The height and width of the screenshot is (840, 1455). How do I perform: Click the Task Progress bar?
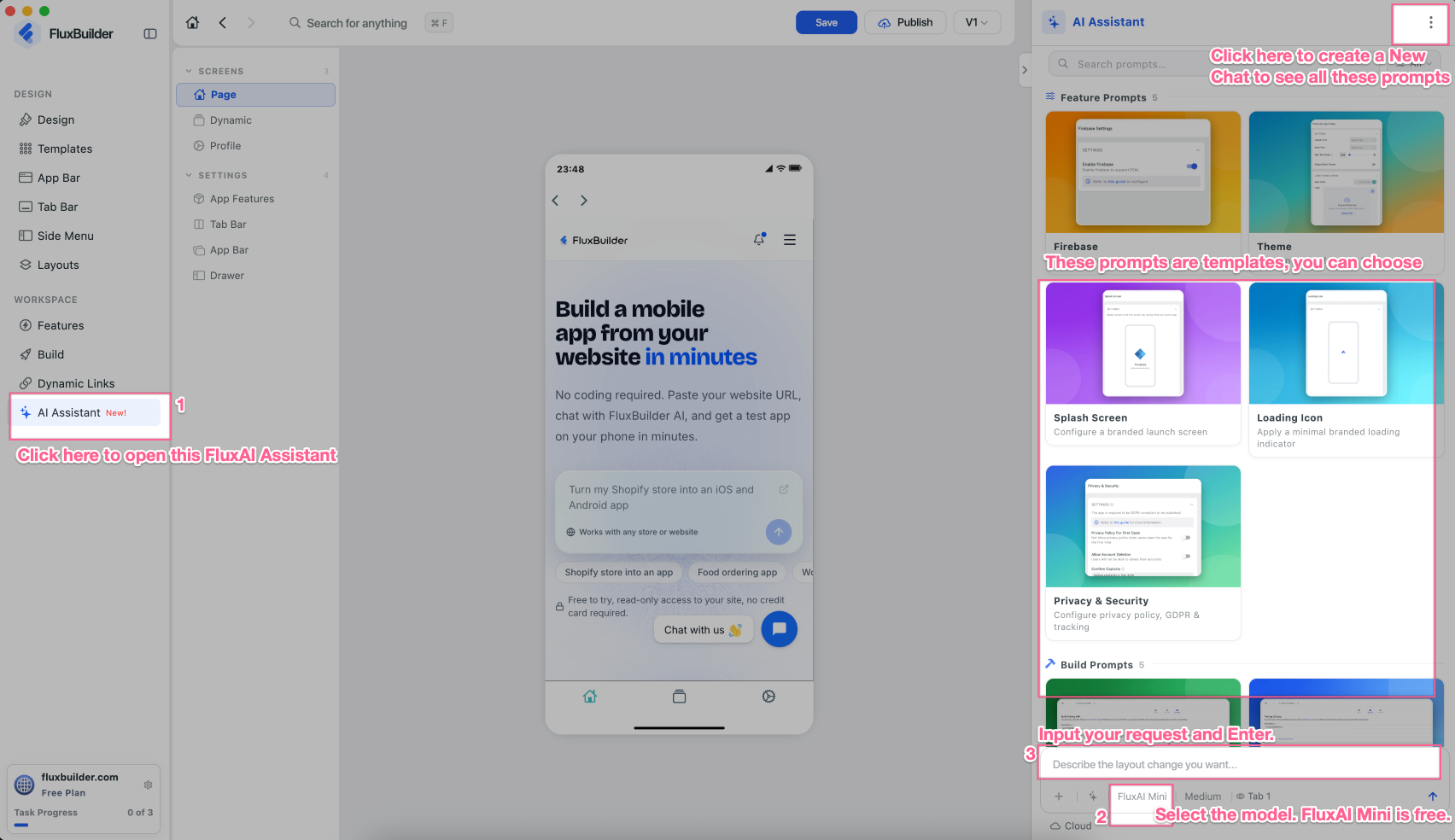pos(84,825)
